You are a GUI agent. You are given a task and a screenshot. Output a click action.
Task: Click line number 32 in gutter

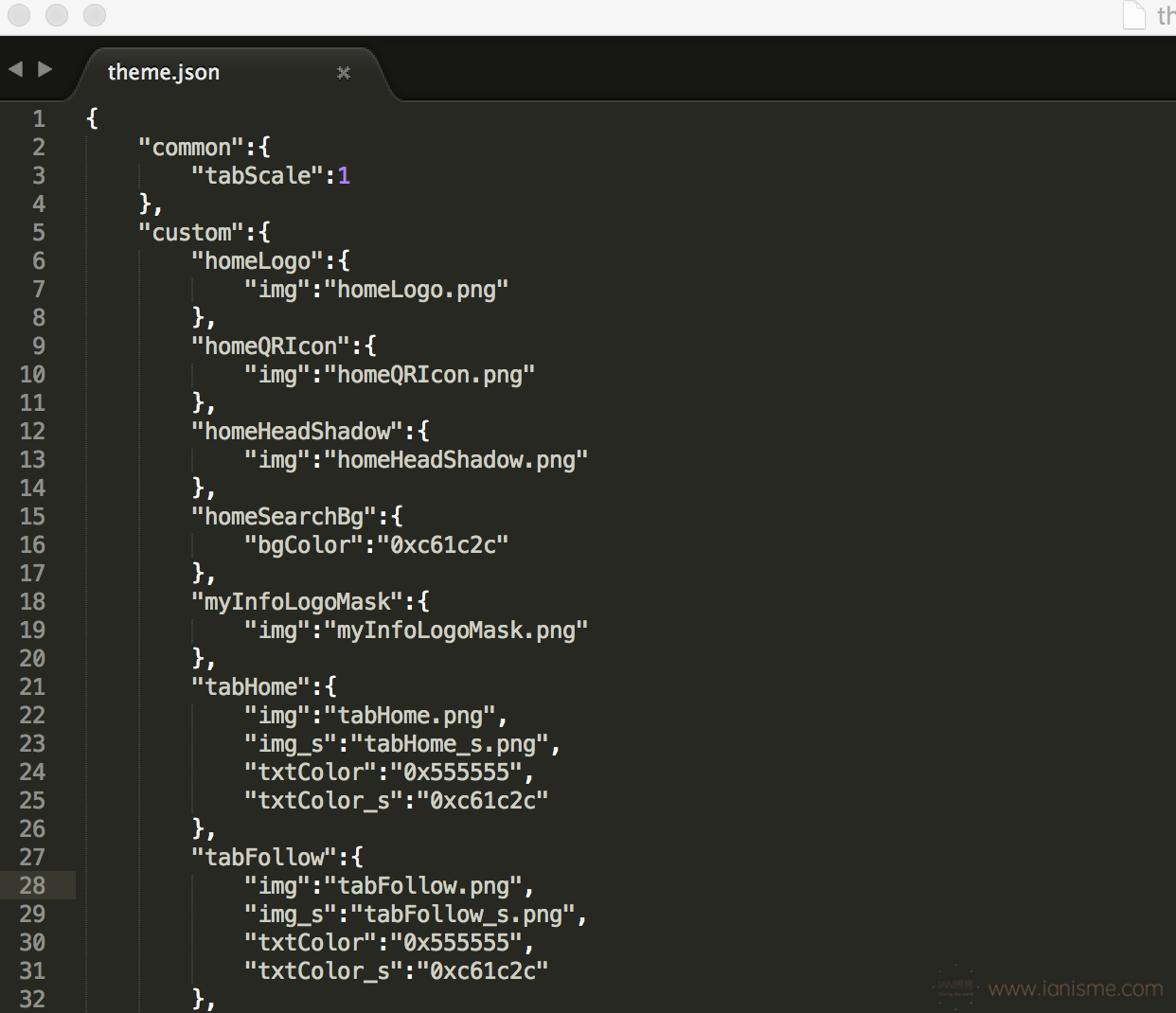[x=32, y=999]
